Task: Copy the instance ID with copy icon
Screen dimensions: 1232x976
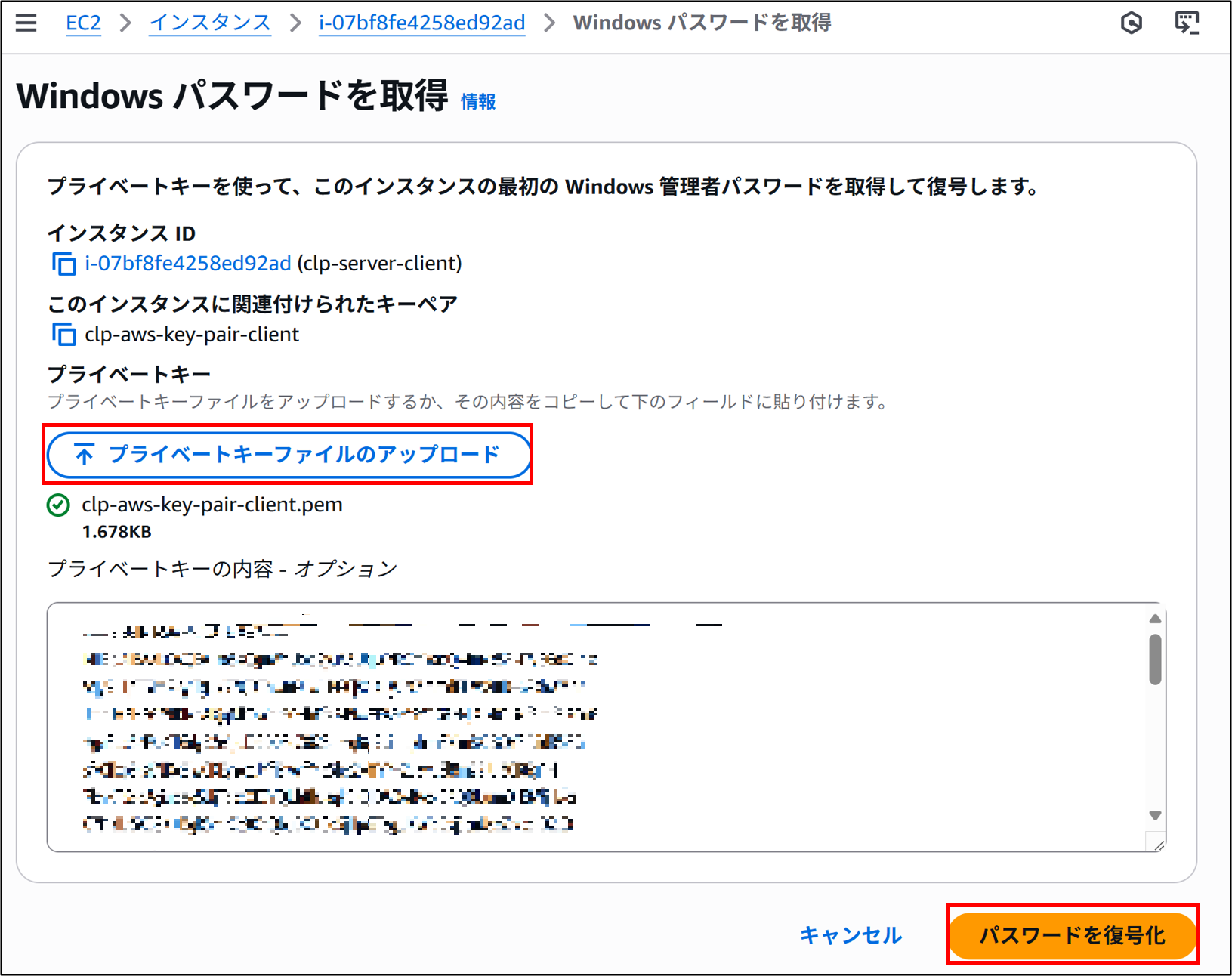Action: [63, 264]
